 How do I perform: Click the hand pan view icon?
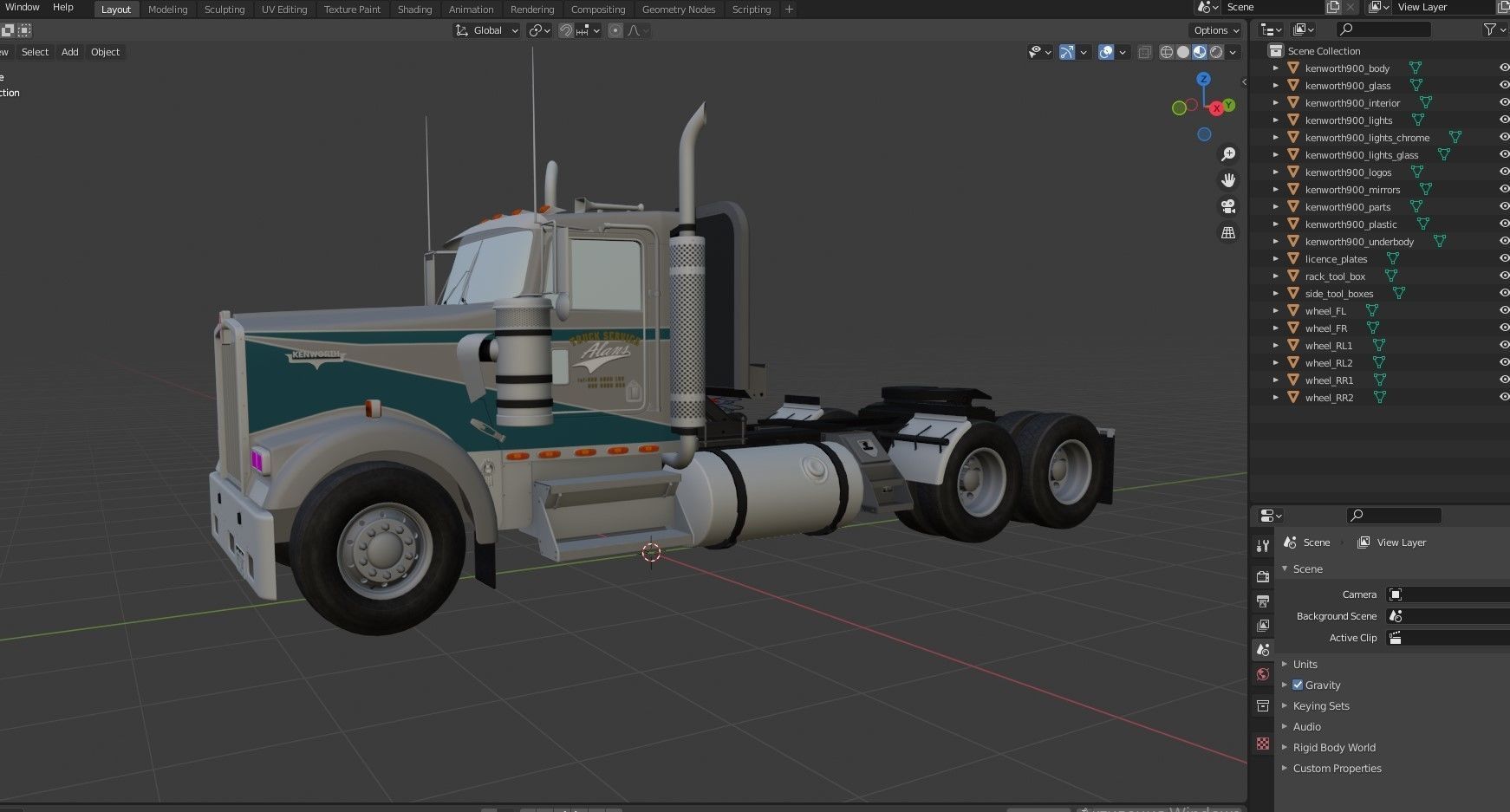coord(1228,180)
